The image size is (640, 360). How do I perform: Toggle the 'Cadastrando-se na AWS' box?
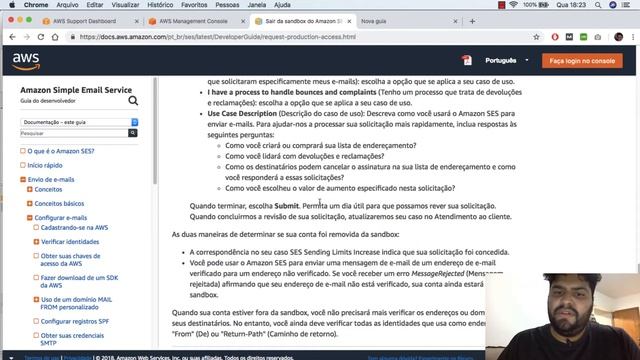(36, 227)
